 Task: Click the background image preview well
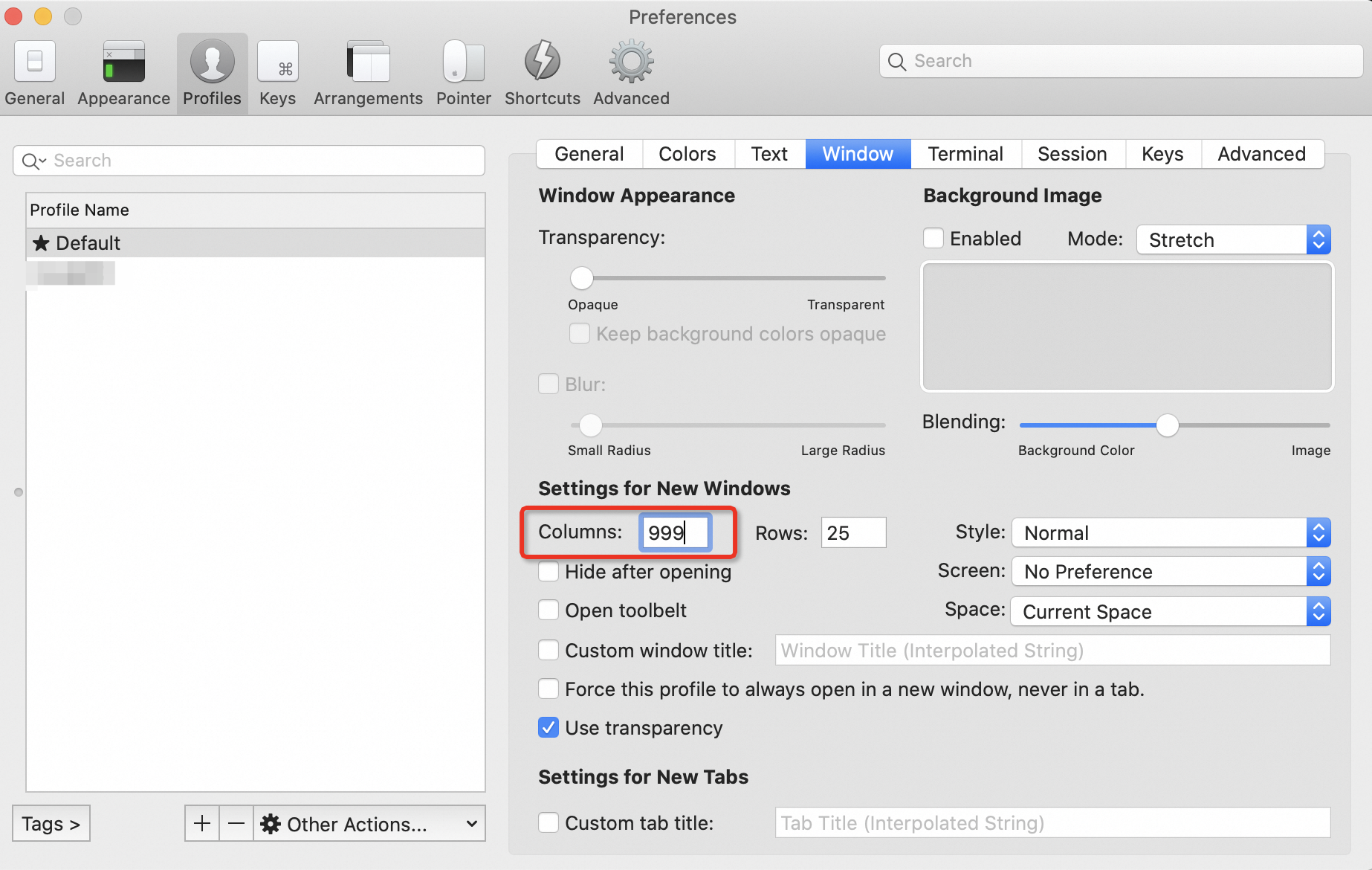pos(1127,326)
